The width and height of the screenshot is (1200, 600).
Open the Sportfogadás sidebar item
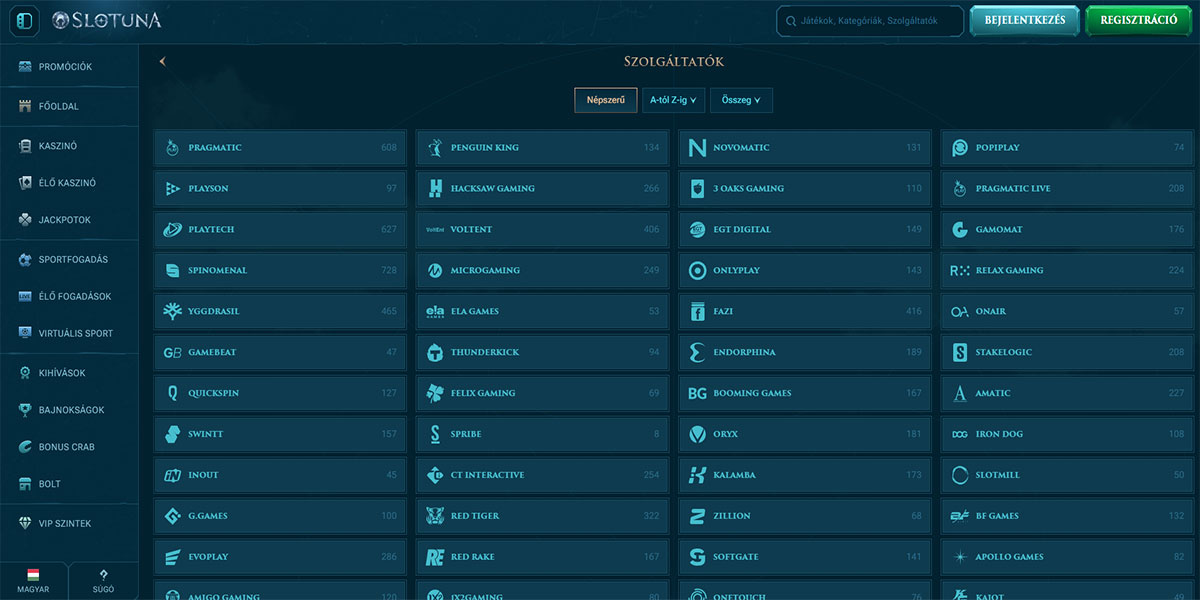(x=72, y=260)
